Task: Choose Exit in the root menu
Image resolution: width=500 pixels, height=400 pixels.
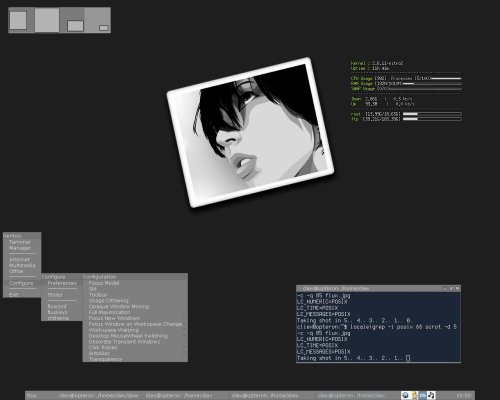Action: click(22, 295)
